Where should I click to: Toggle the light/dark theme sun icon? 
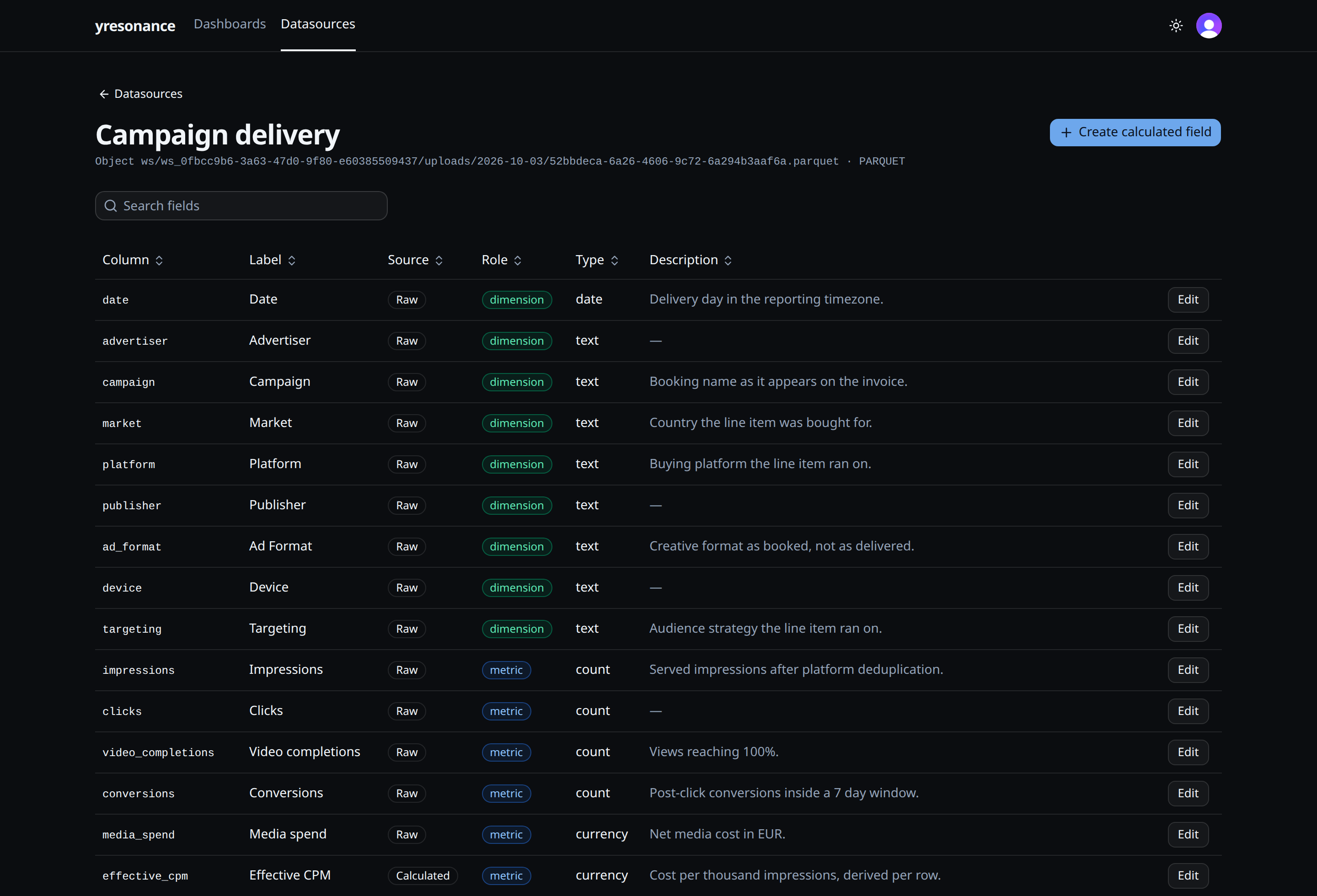[1176, 26]
